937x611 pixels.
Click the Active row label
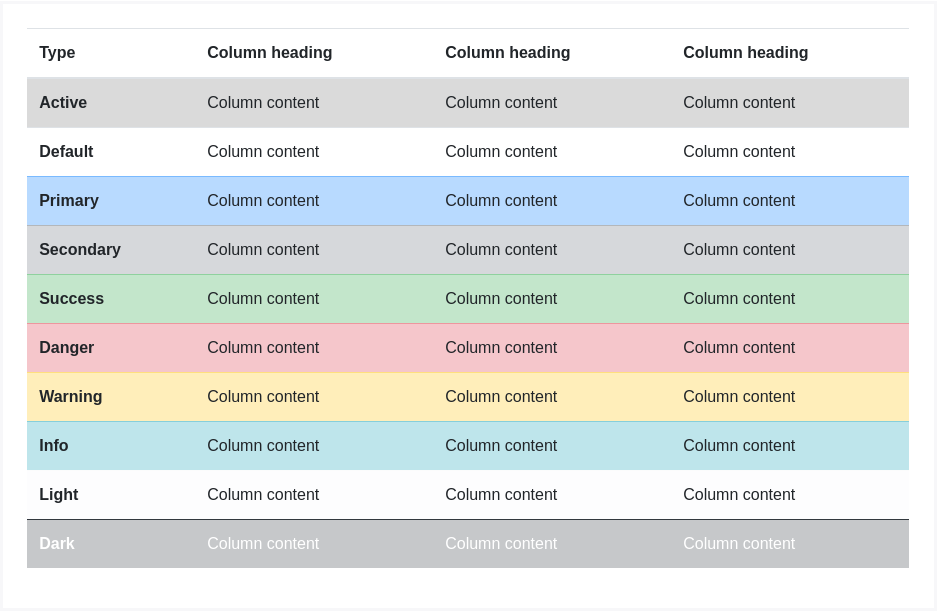coord(63,103)
